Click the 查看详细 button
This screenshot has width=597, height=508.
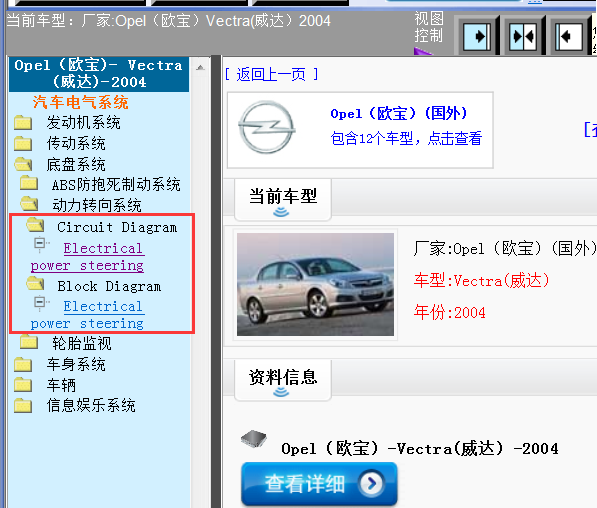[319, 484]
